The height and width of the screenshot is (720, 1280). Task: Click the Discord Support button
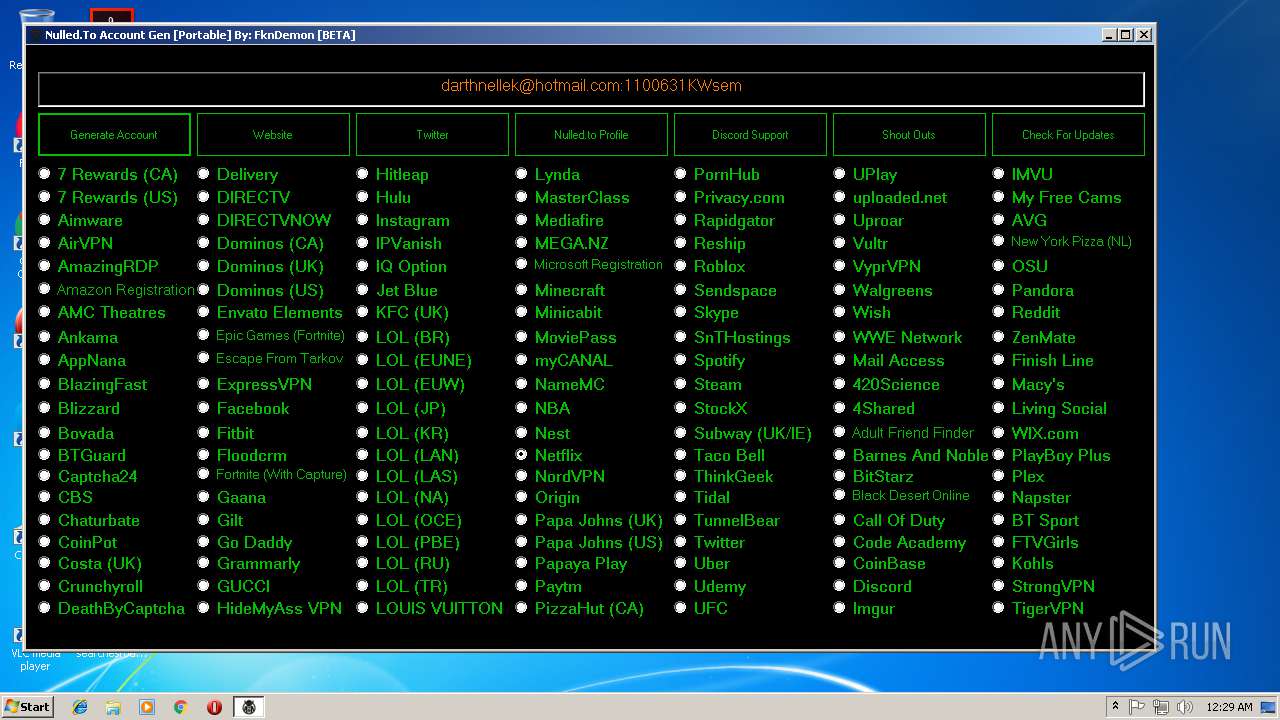pos(750,134)
